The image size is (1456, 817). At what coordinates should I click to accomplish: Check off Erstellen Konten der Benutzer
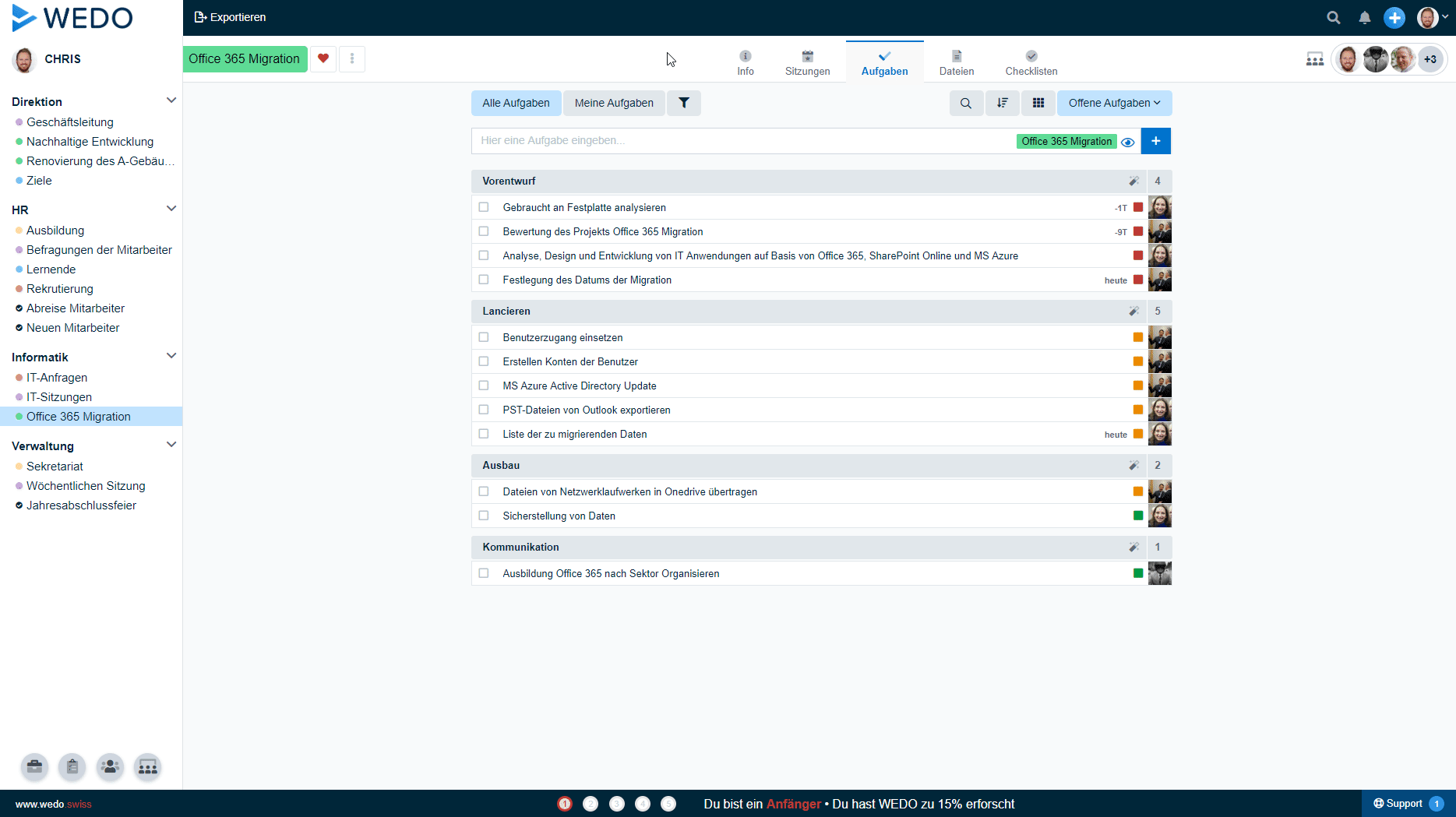(484, 361)
